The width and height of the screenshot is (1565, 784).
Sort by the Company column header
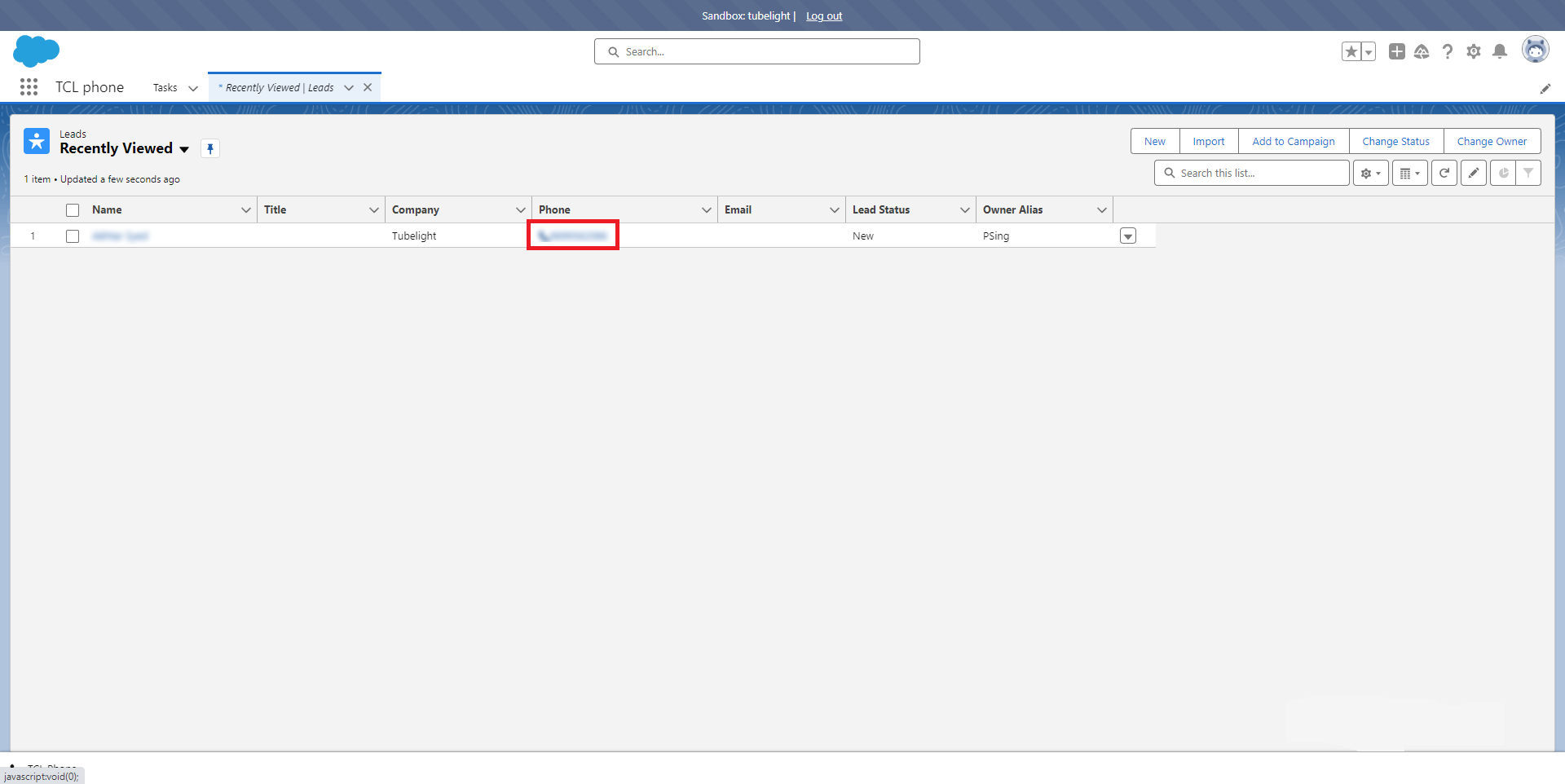point(416,210)
